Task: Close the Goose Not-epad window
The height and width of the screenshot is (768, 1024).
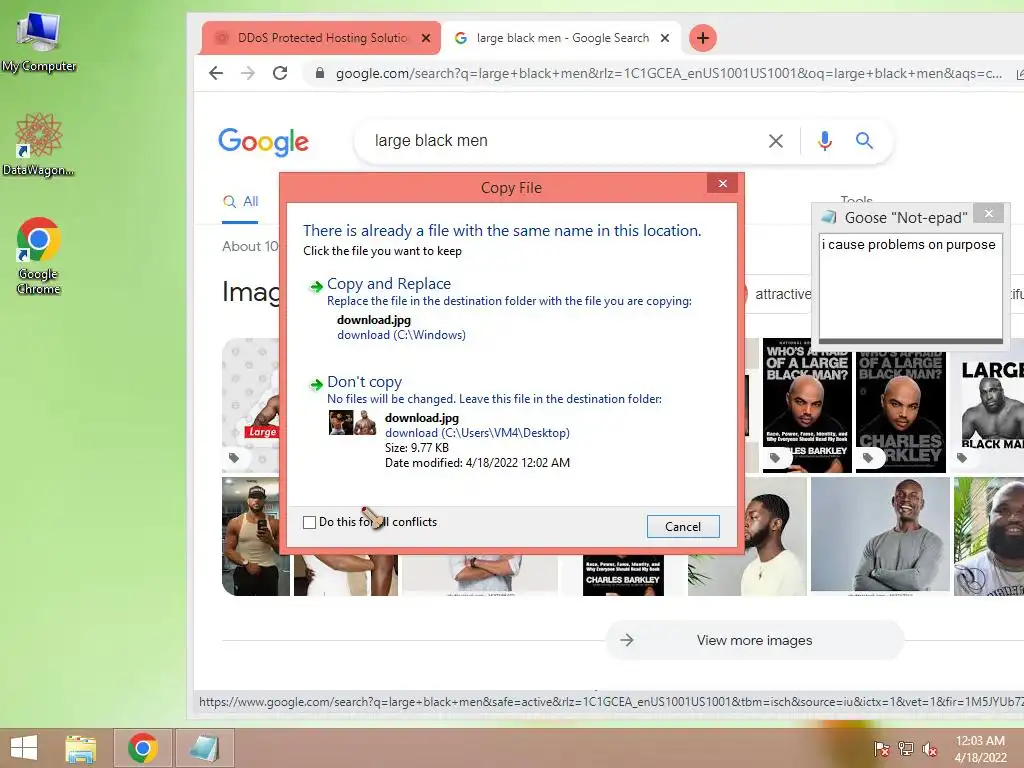Action: click(x=989, y=214)
